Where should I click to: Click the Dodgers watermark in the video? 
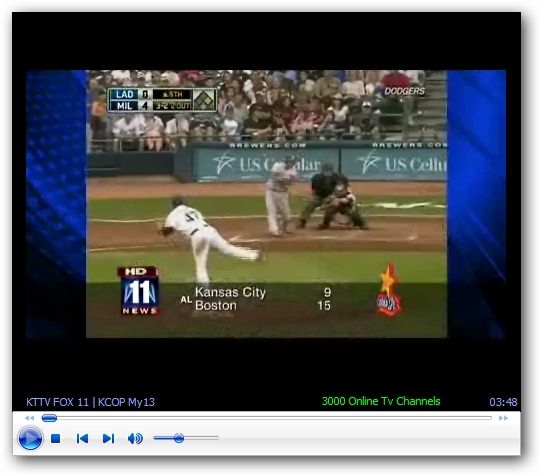point(404,91)
